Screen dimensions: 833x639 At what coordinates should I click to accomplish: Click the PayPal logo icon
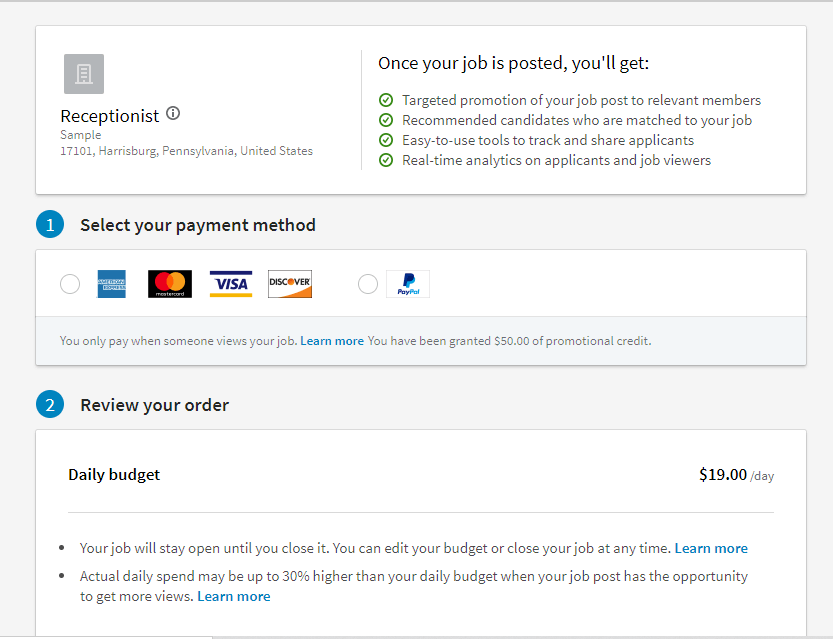coord(408,284)
